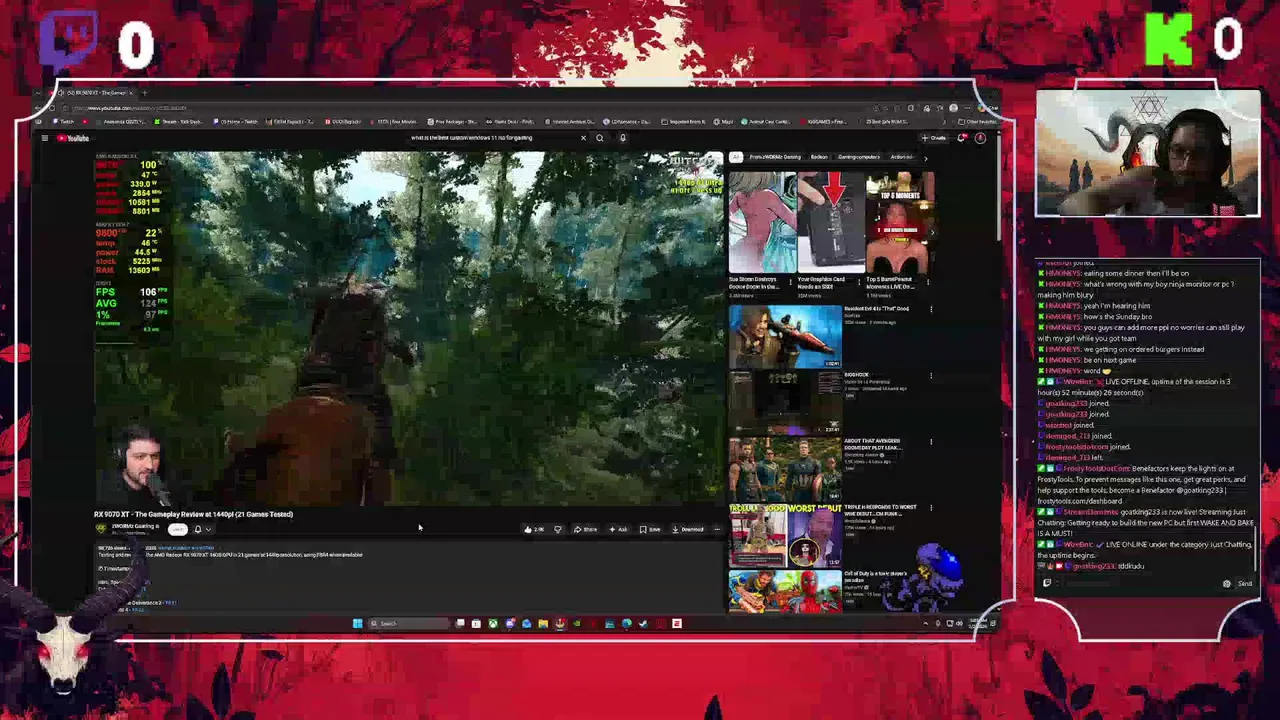Click the YouTube logo
This screenshot has width=1280, height=720.
tap(72, 138)
